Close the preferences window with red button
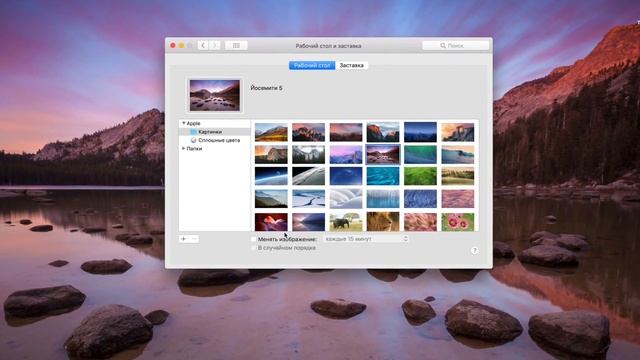 point(173,45)
